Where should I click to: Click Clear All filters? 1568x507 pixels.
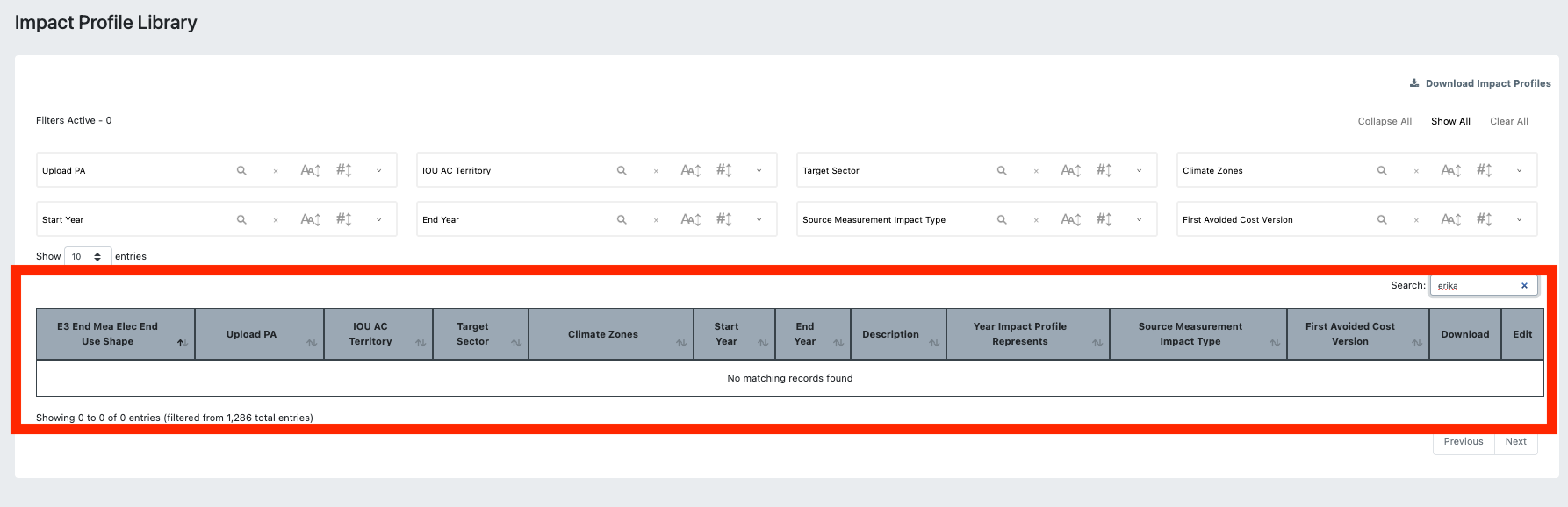point(1509,121)
